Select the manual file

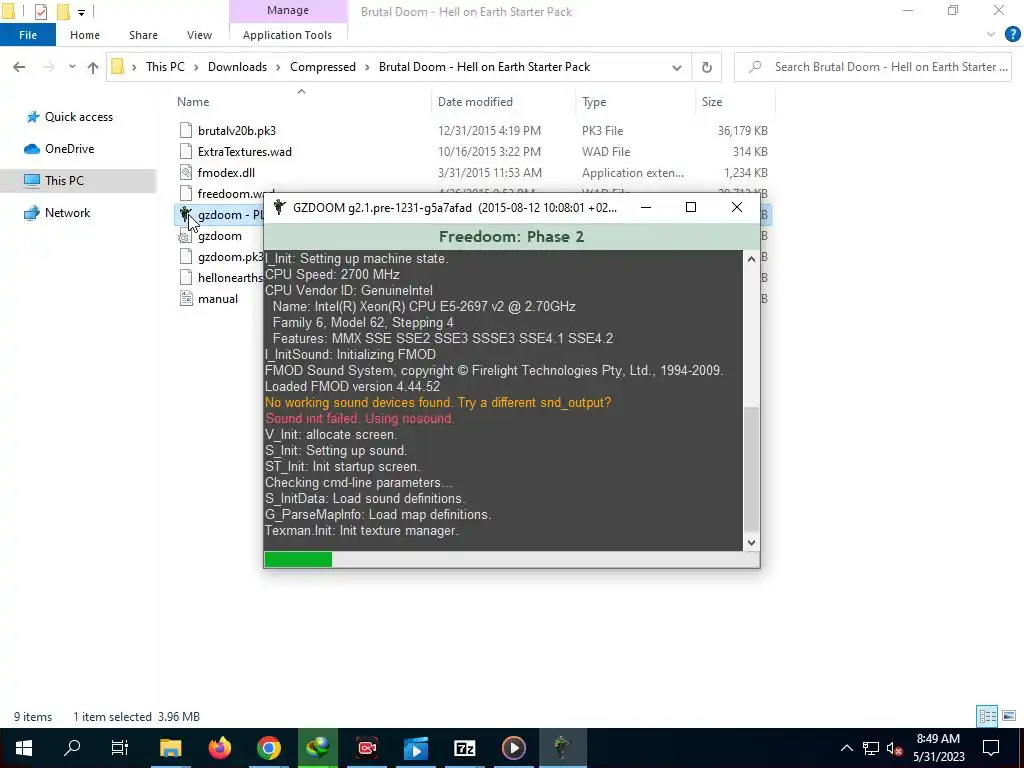click(x=217, y=298)
